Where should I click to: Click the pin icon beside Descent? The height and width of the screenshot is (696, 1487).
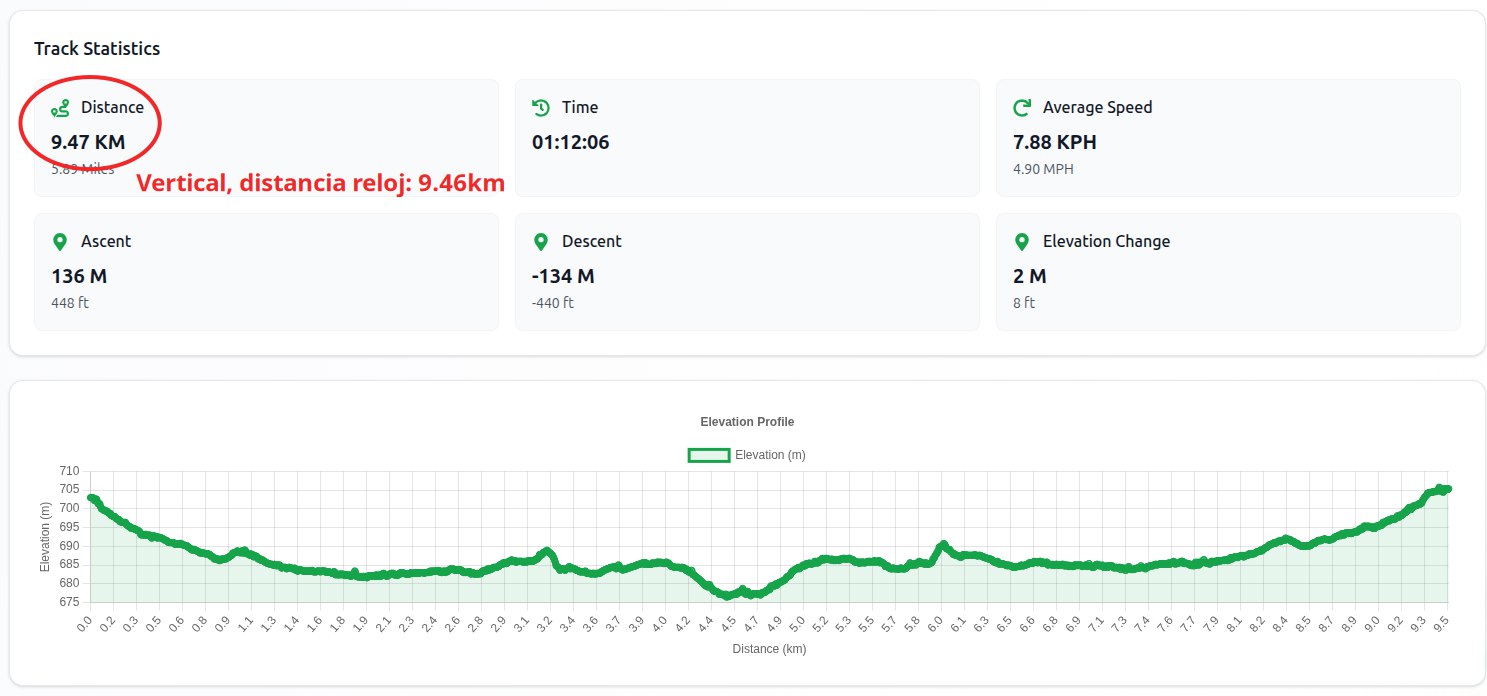click(541, 242)
